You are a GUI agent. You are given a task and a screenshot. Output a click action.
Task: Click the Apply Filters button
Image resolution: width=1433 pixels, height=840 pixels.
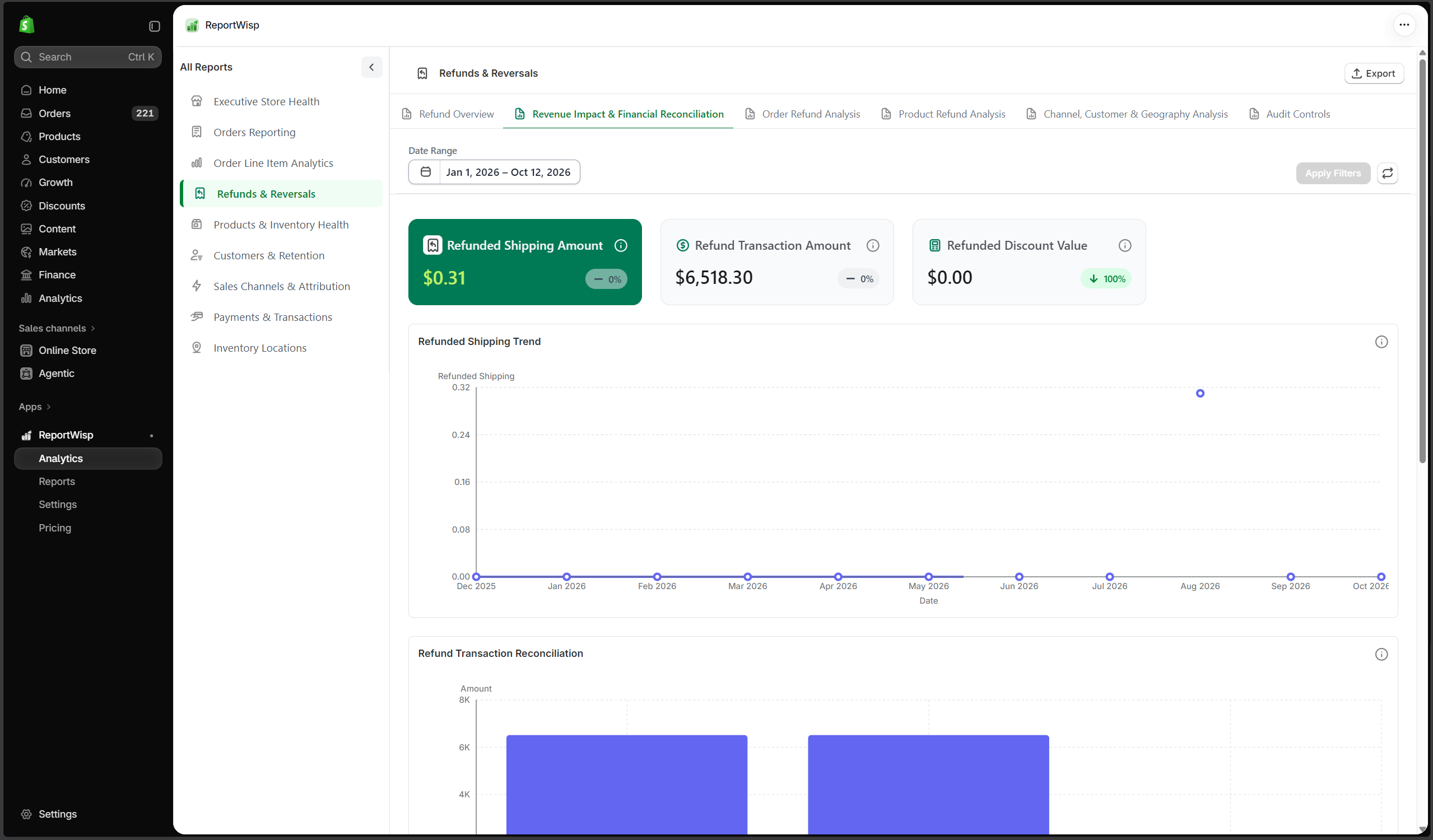point(1332,174)
